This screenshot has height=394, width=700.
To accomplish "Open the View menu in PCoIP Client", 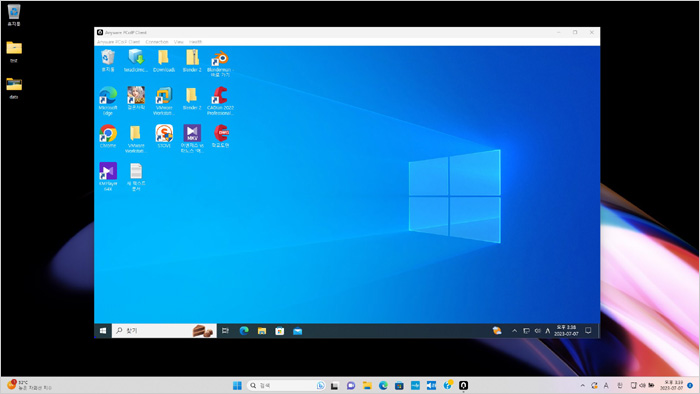I will 179,41.
